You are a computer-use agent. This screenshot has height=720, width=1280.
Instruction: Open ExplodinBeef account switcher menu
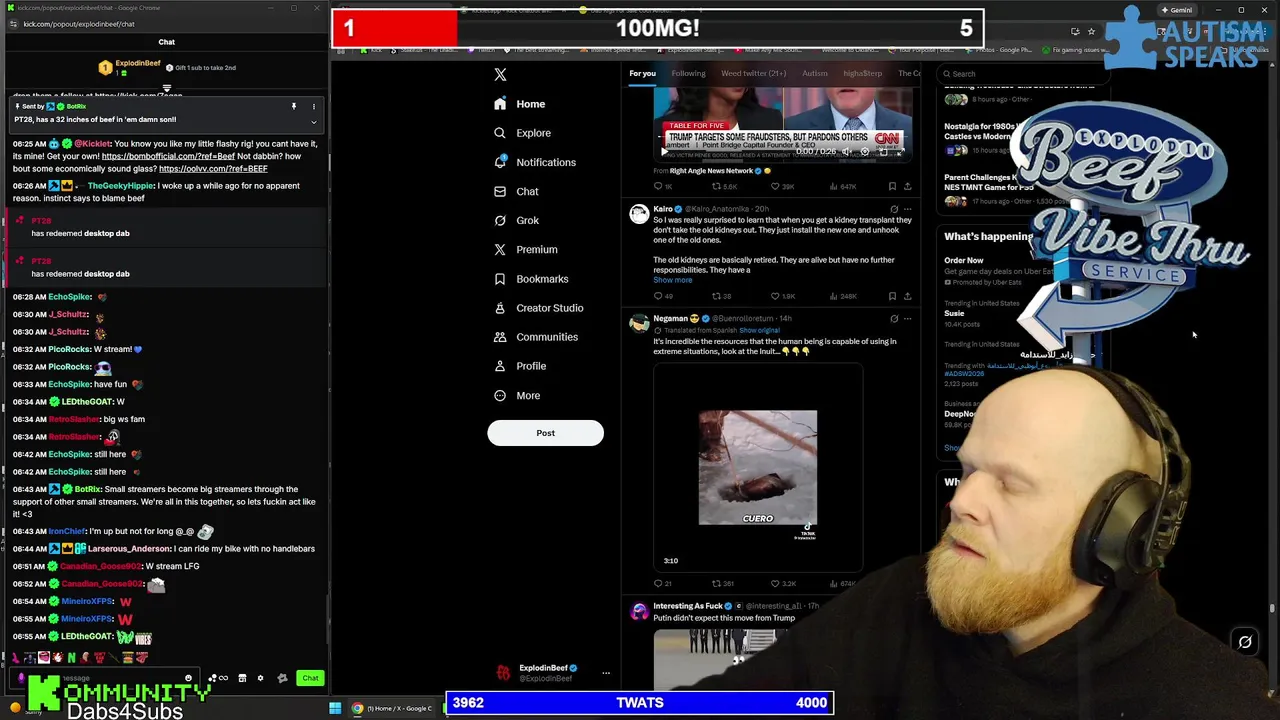coord(605,673)
